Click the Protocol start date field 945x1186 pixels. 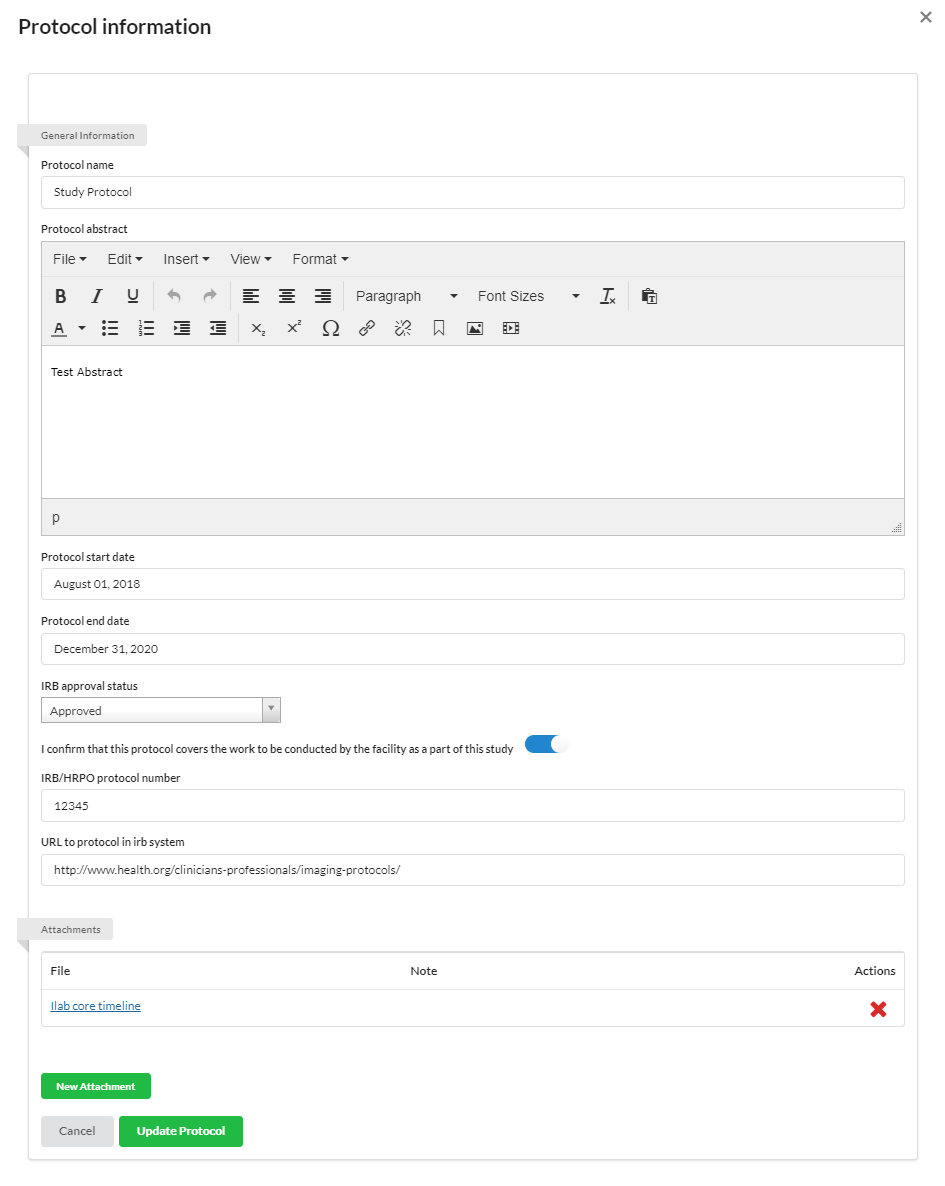coord(472,584)
